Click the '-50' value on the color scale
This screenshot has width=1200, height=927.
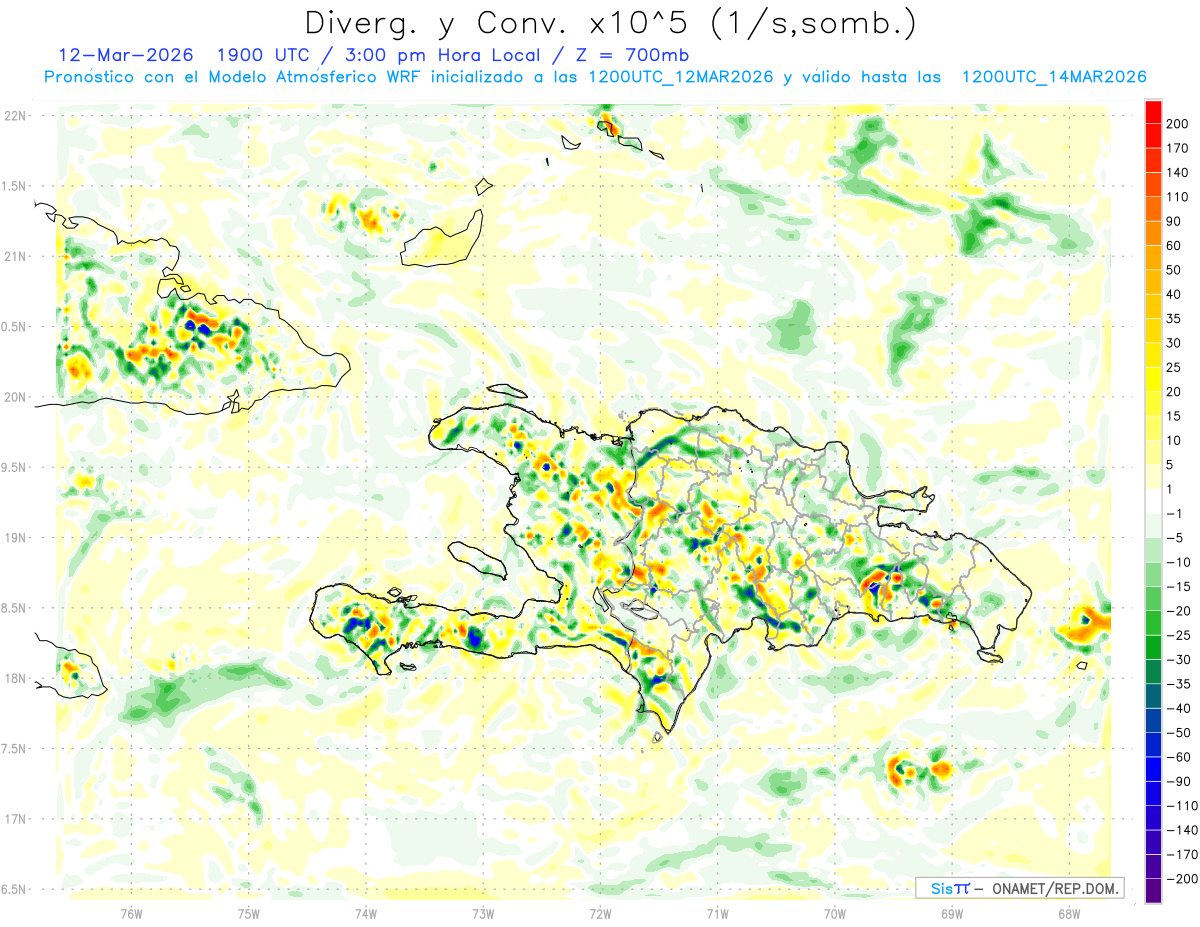point(1179,733)
